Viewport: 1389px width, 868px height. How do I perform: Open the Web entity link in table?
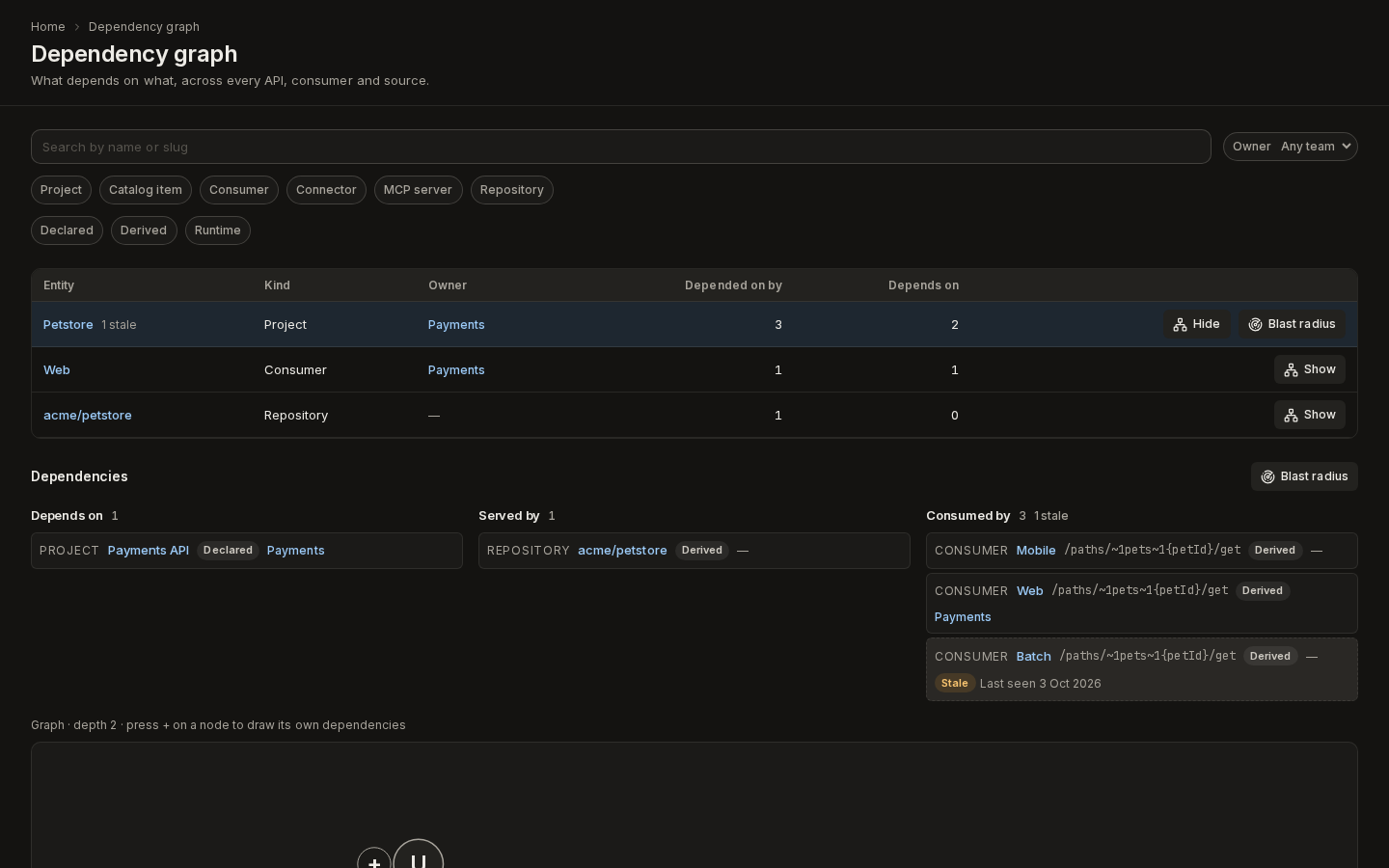coord(57,370)
